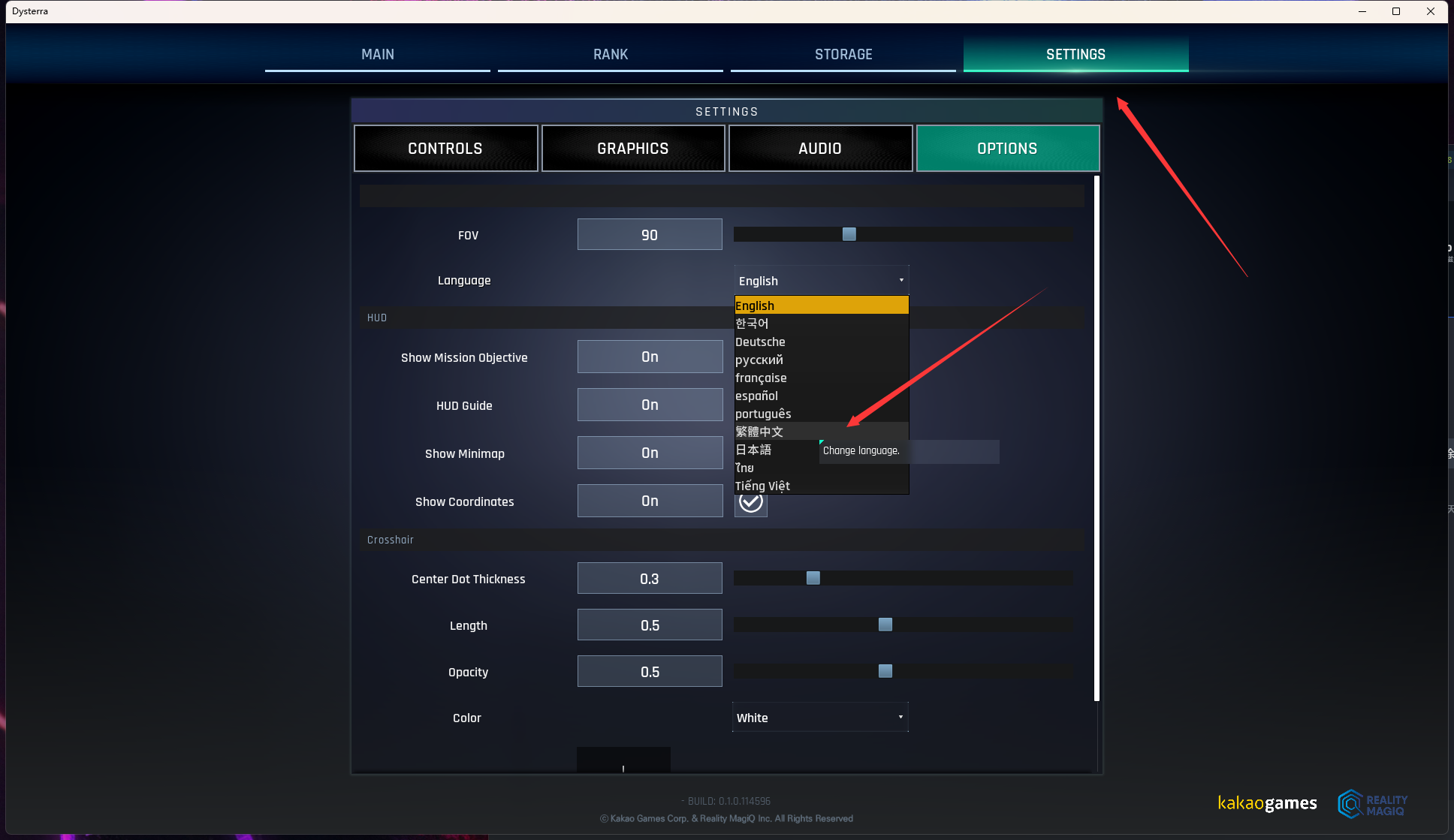Choose ไทย from the language list
Viewport: 1454px width, 840px height.
pos(822,468)
